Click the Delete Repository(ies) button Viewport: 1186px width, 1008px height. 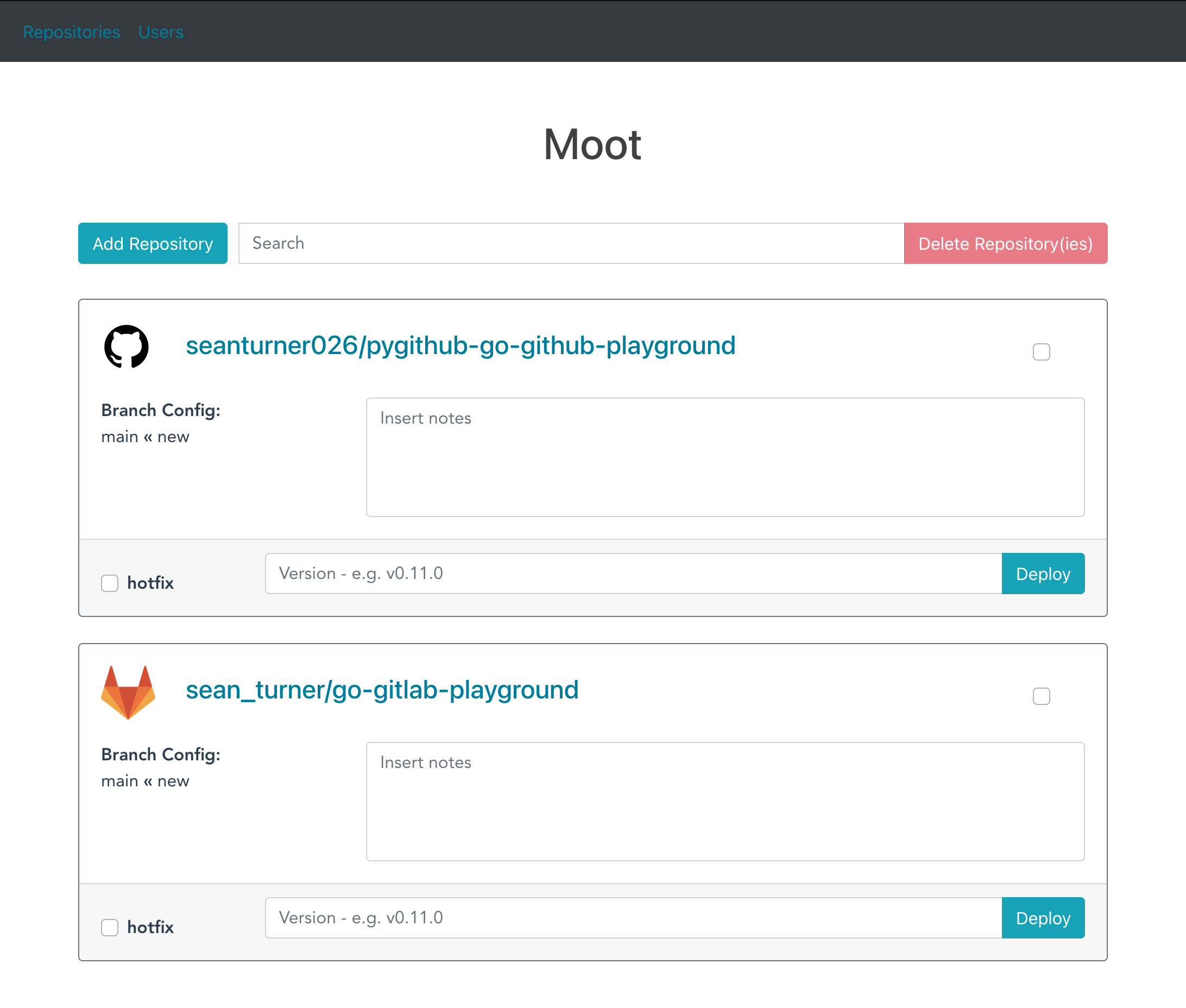1005,243
